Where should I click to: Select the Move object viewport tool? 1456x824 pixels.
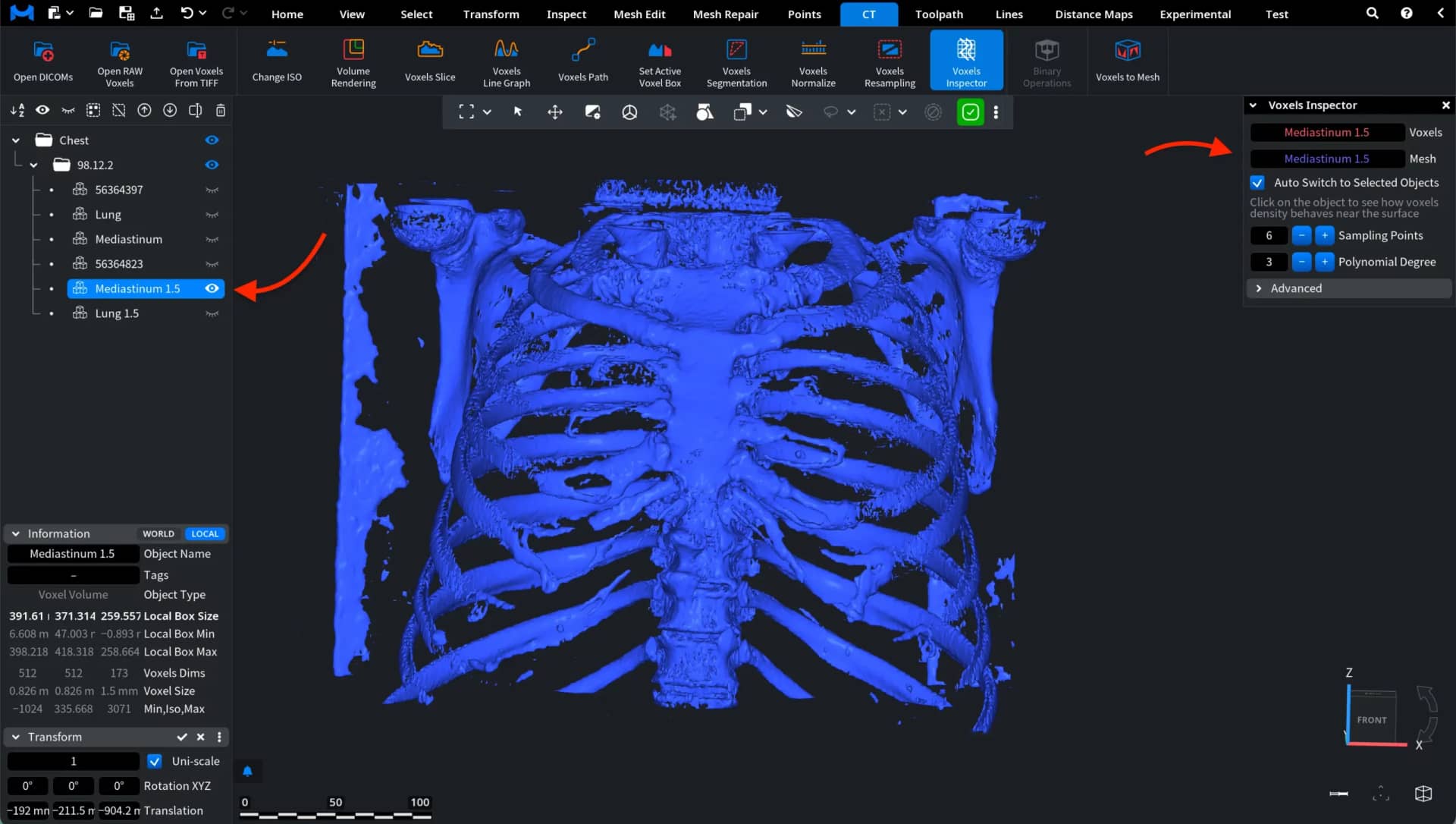point(555,112)
